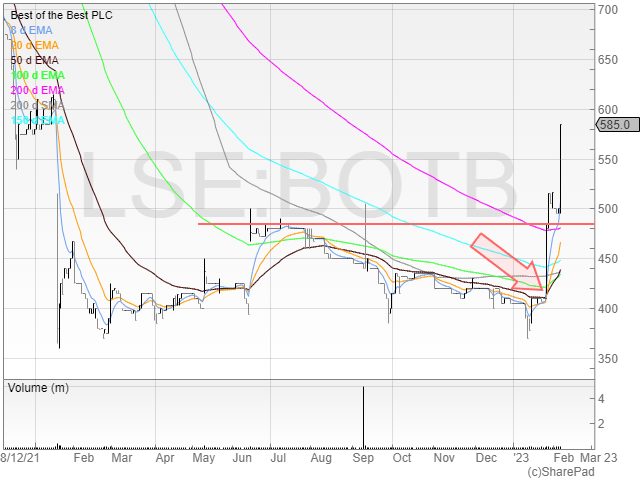Click the tall September volume spike bar

coord(363,417)
